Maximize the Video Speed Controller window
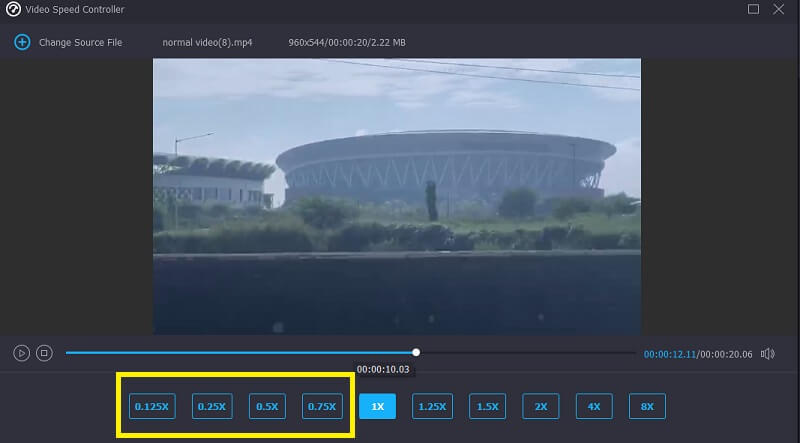 click(x=753, y=9)
